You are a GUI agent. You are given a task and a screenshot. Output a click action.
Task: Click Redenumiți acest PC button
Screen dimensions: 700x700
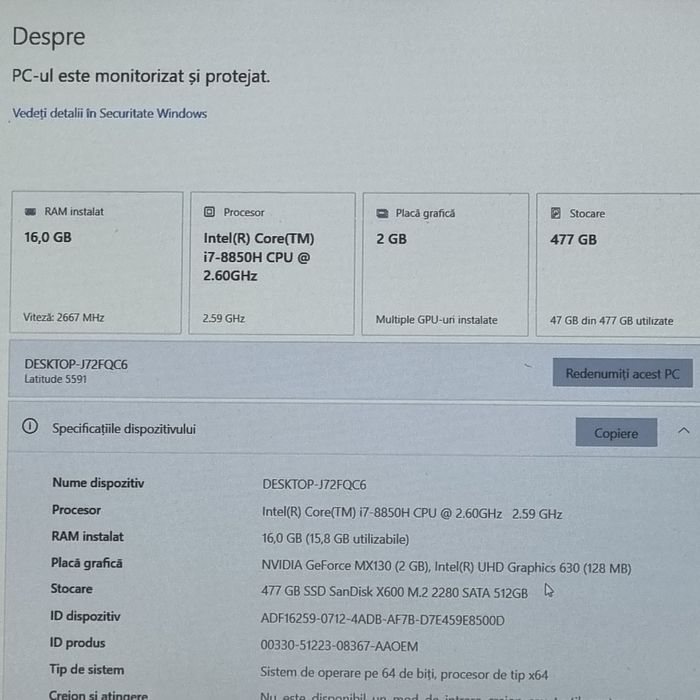coord(622,373)
